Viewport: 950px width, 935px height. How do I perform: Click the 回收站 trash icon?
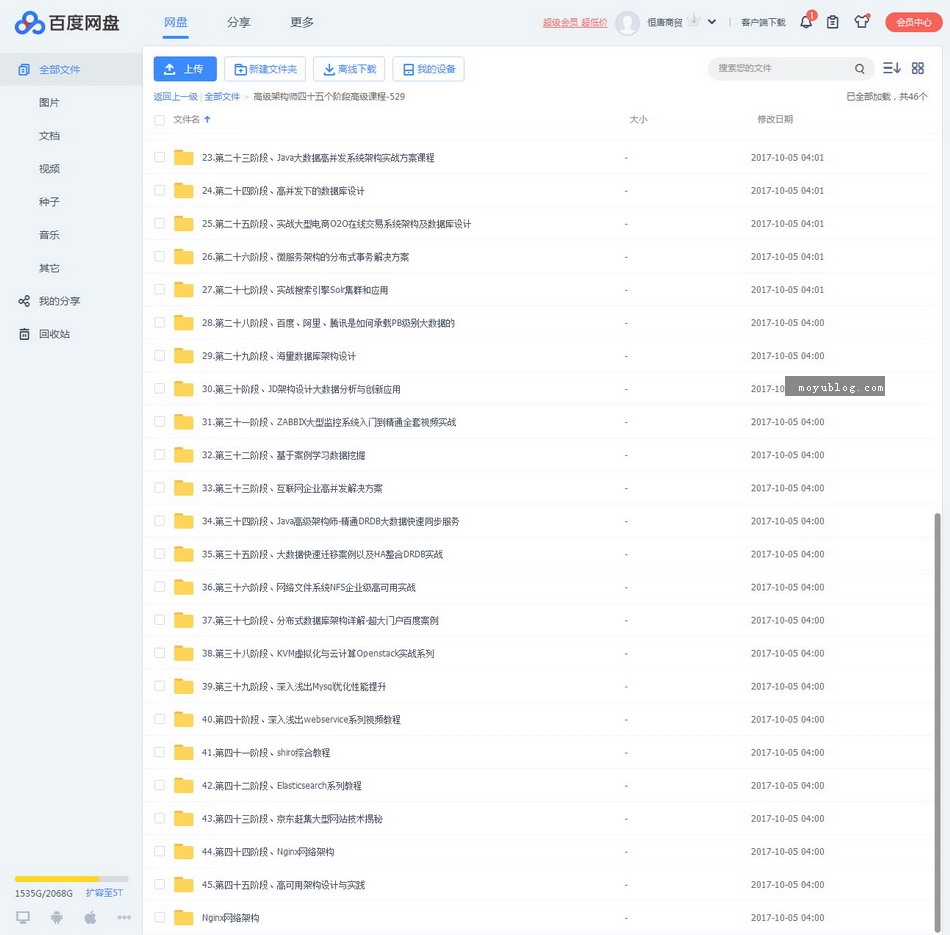(x=24, y=334)
